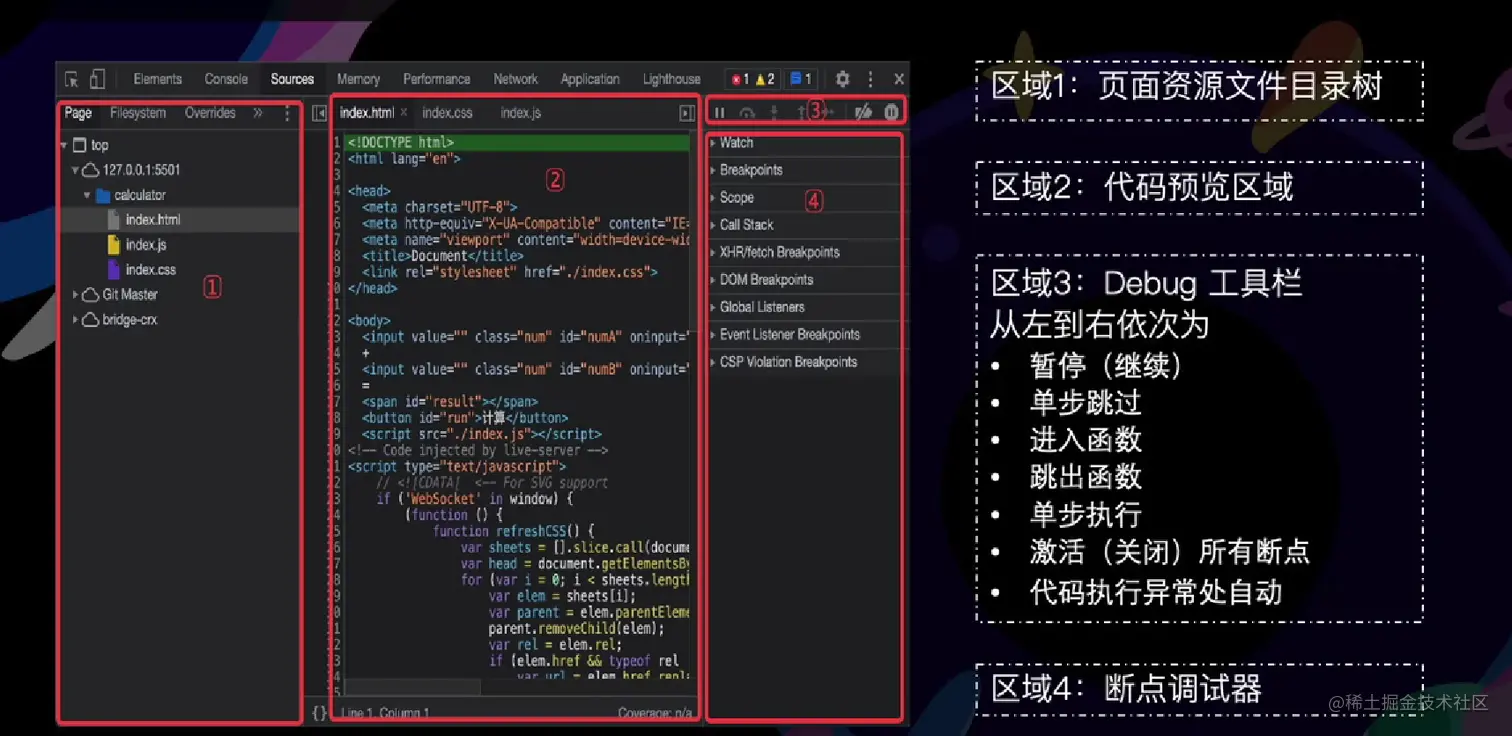Show more navigator tabs with the chevron
The width and height of the screenshot is (1512, 736).
258,113
